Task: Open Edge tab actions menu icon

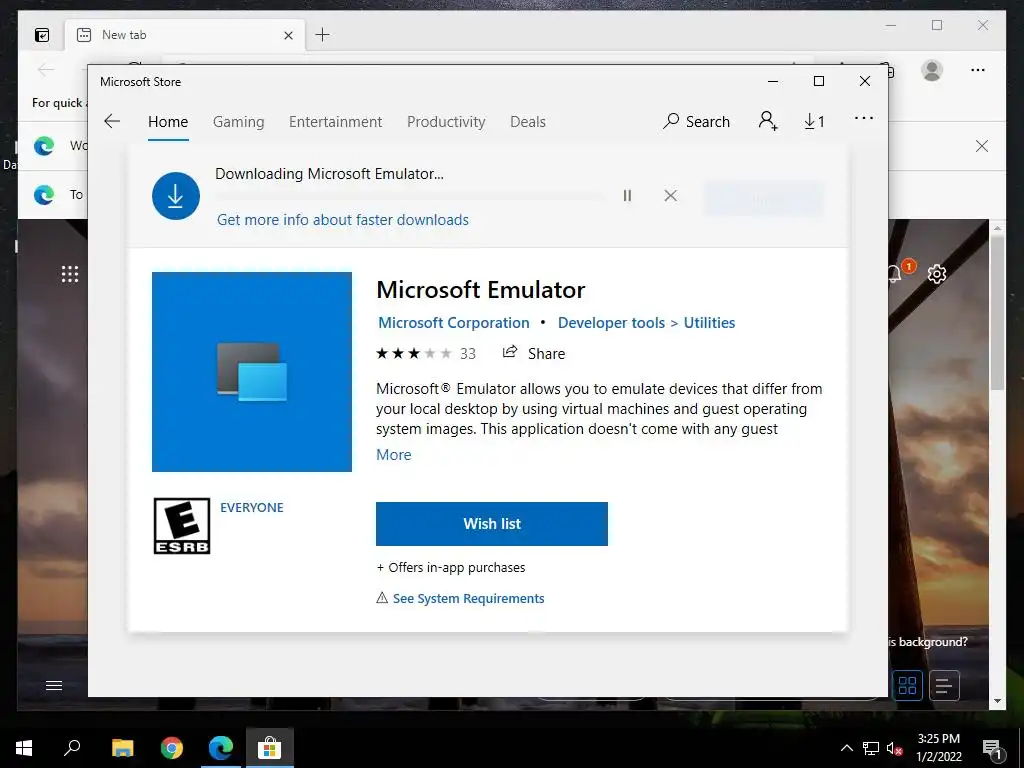Action: pos(42,35)
